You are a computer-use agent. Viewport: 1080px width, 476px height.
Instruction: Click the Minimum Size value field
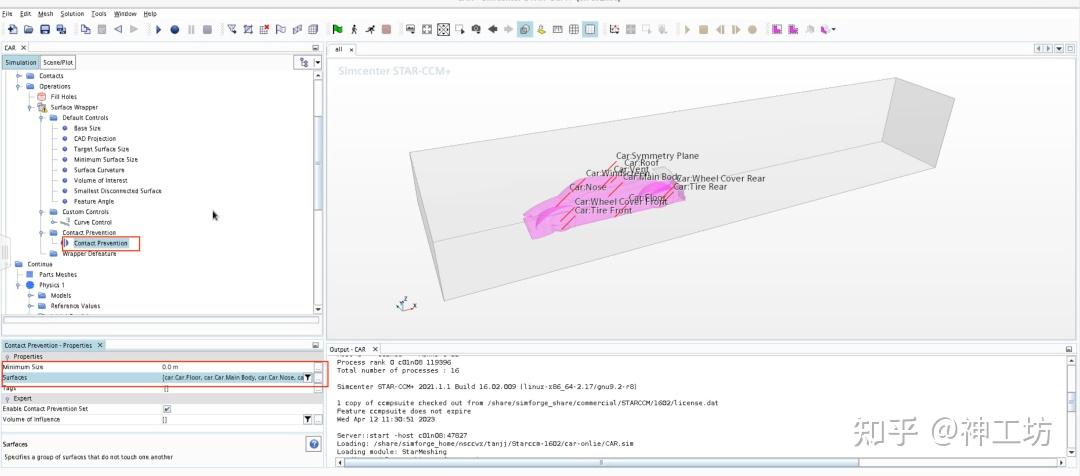click(236, 367)
